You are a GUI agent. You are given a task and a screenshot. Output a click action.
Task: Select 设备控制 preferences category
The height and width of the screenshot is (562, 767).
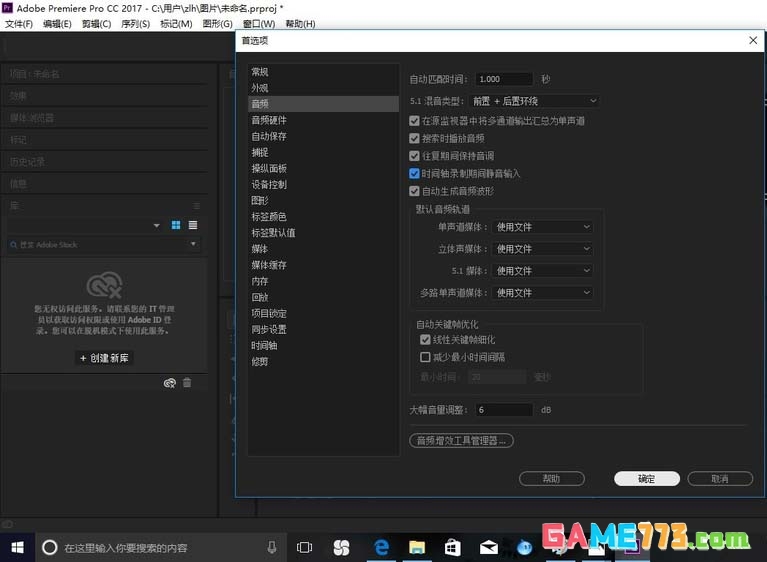323,185
